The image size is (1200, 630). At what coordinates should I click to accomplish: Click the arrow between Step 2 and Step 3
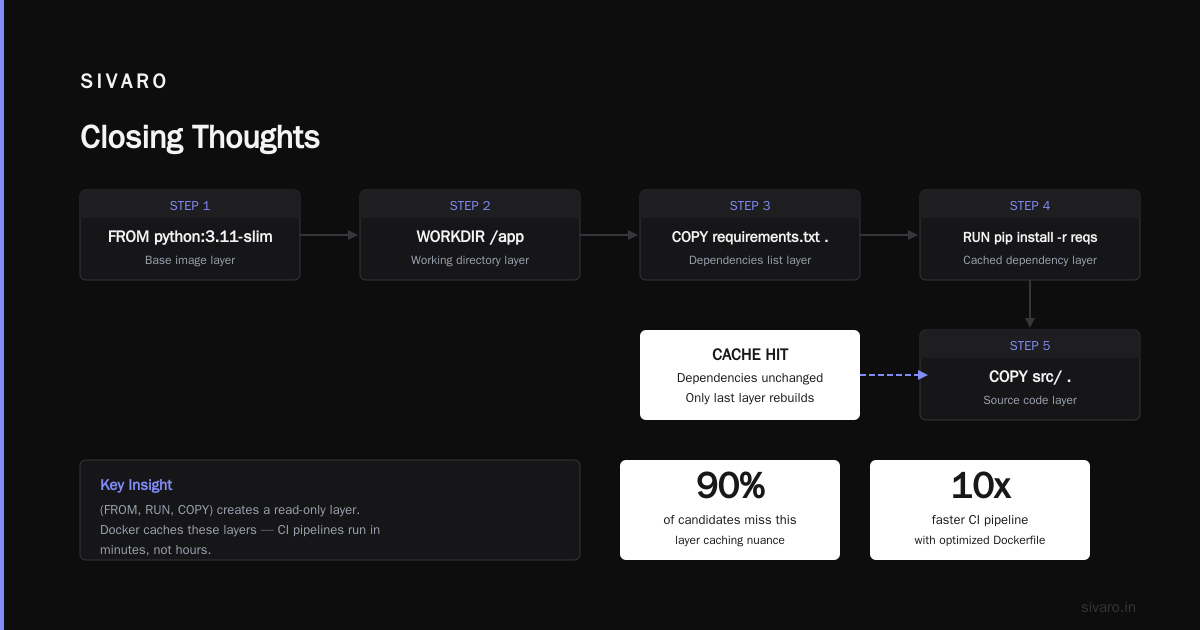[x=610, y=235]
